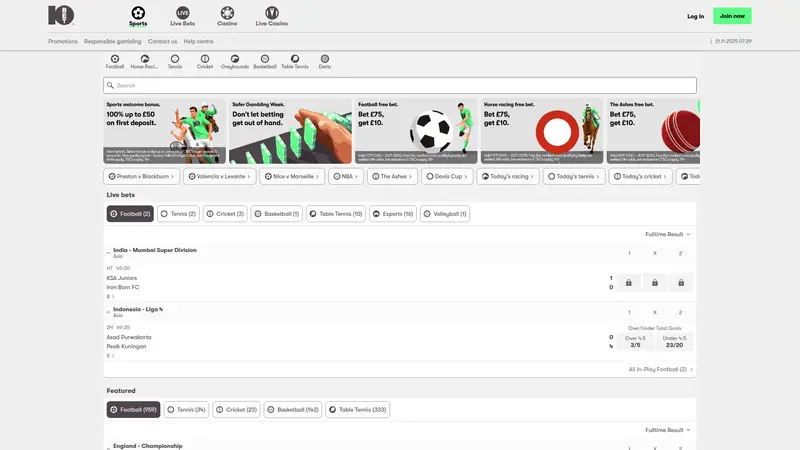Viewport: 800px width, 450px height.
Task: Select Live bets Tennis (2) tab
Action: [178, 214]
